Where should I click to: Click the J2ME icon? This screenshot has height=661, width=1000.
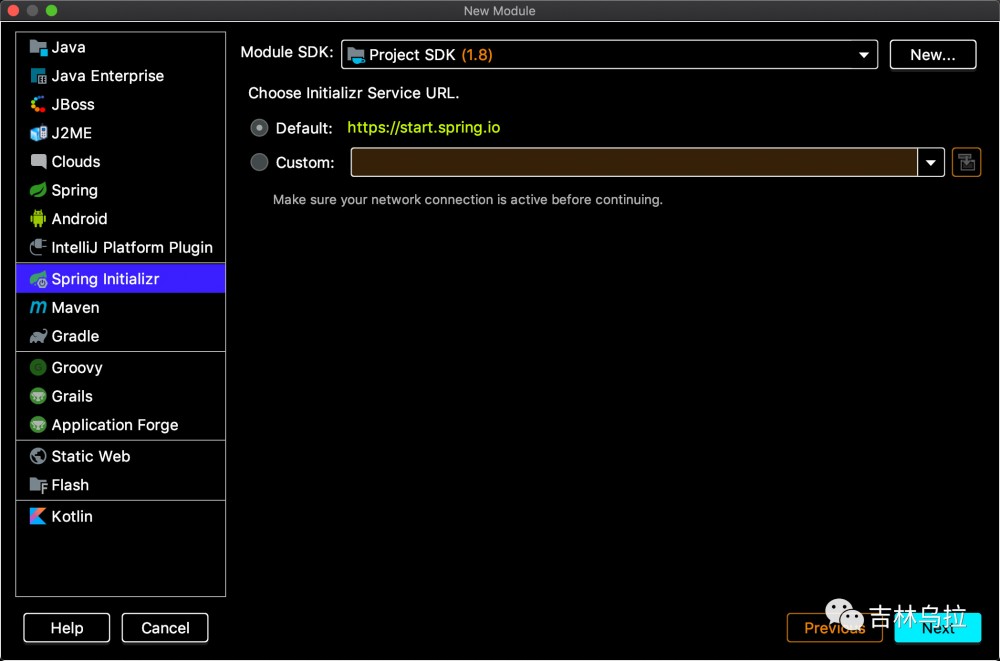(x=38, y=133)
